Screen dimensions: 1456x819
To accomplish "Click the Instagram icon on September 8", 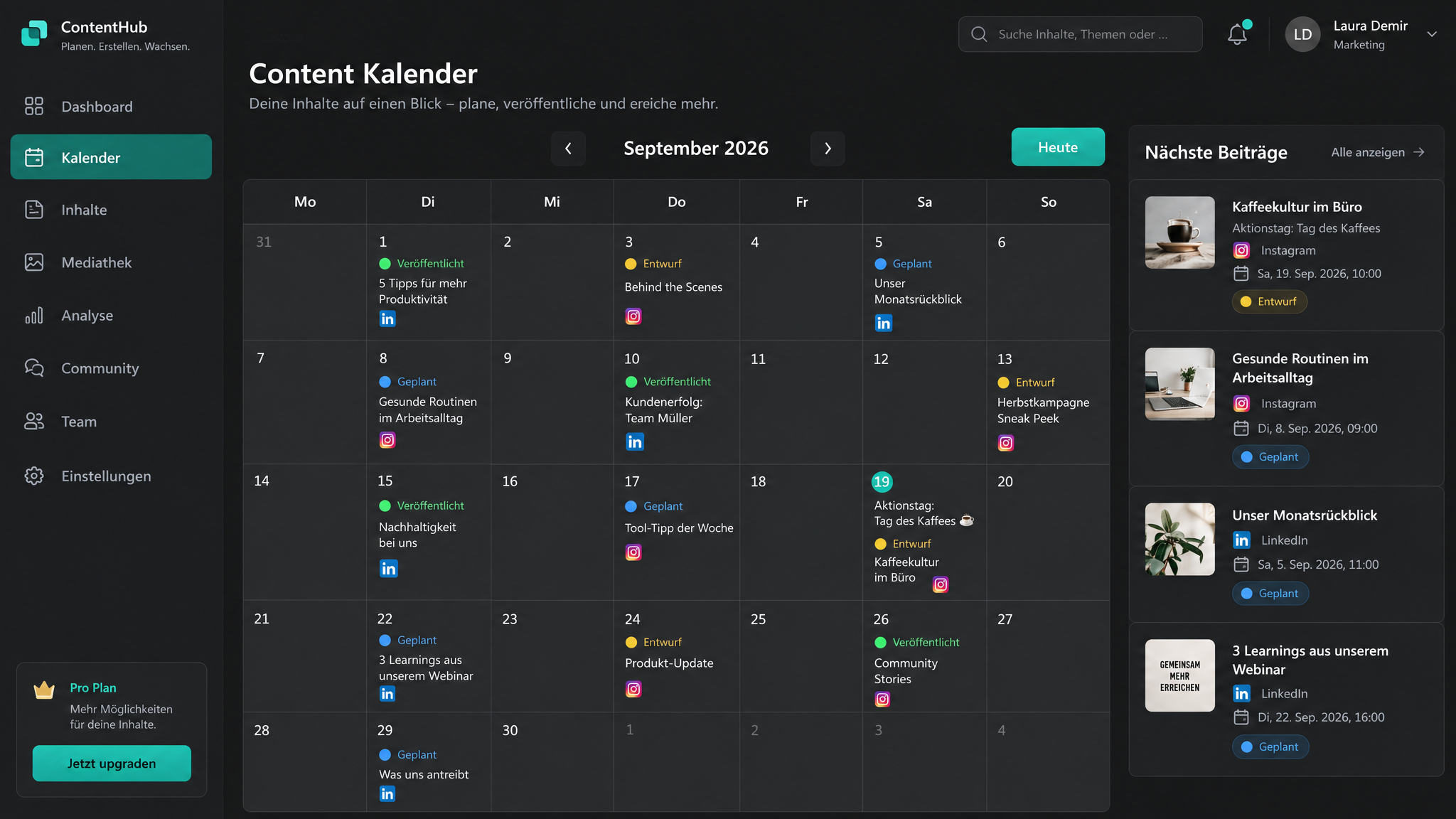I will (x=387, y=440).
